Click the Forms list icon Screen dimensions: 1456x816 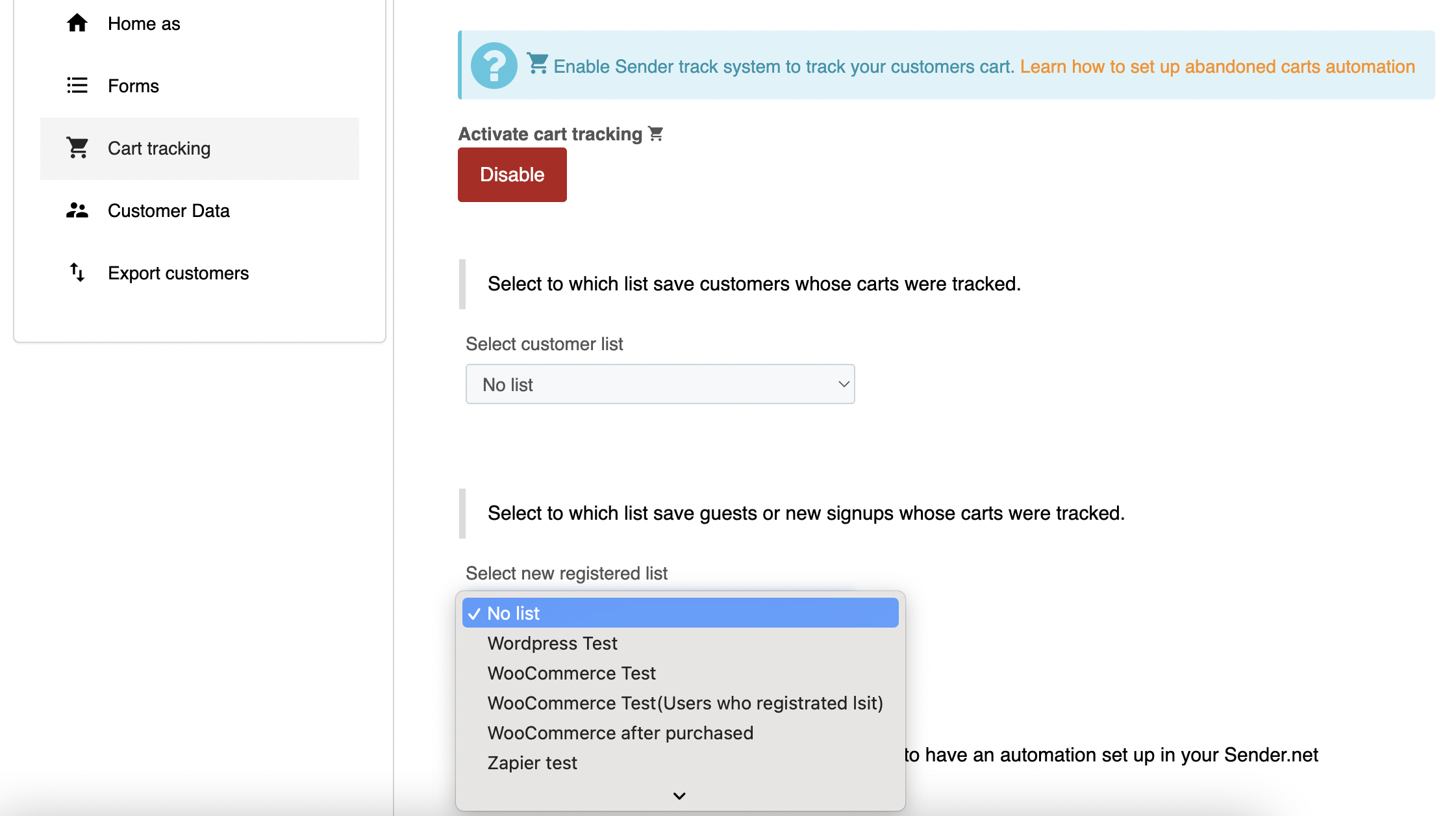tap(77, 86)
